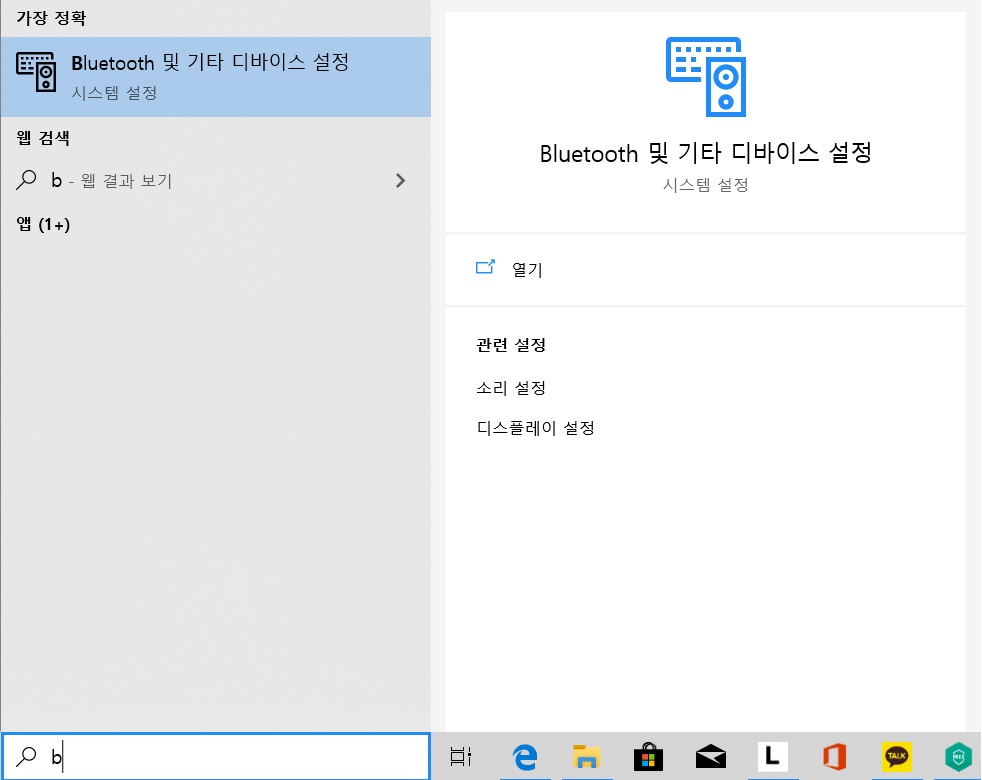Click the 열기 open button
Image resolution: width=982 pixels, height=780 pixels.
tap(706, 270)
